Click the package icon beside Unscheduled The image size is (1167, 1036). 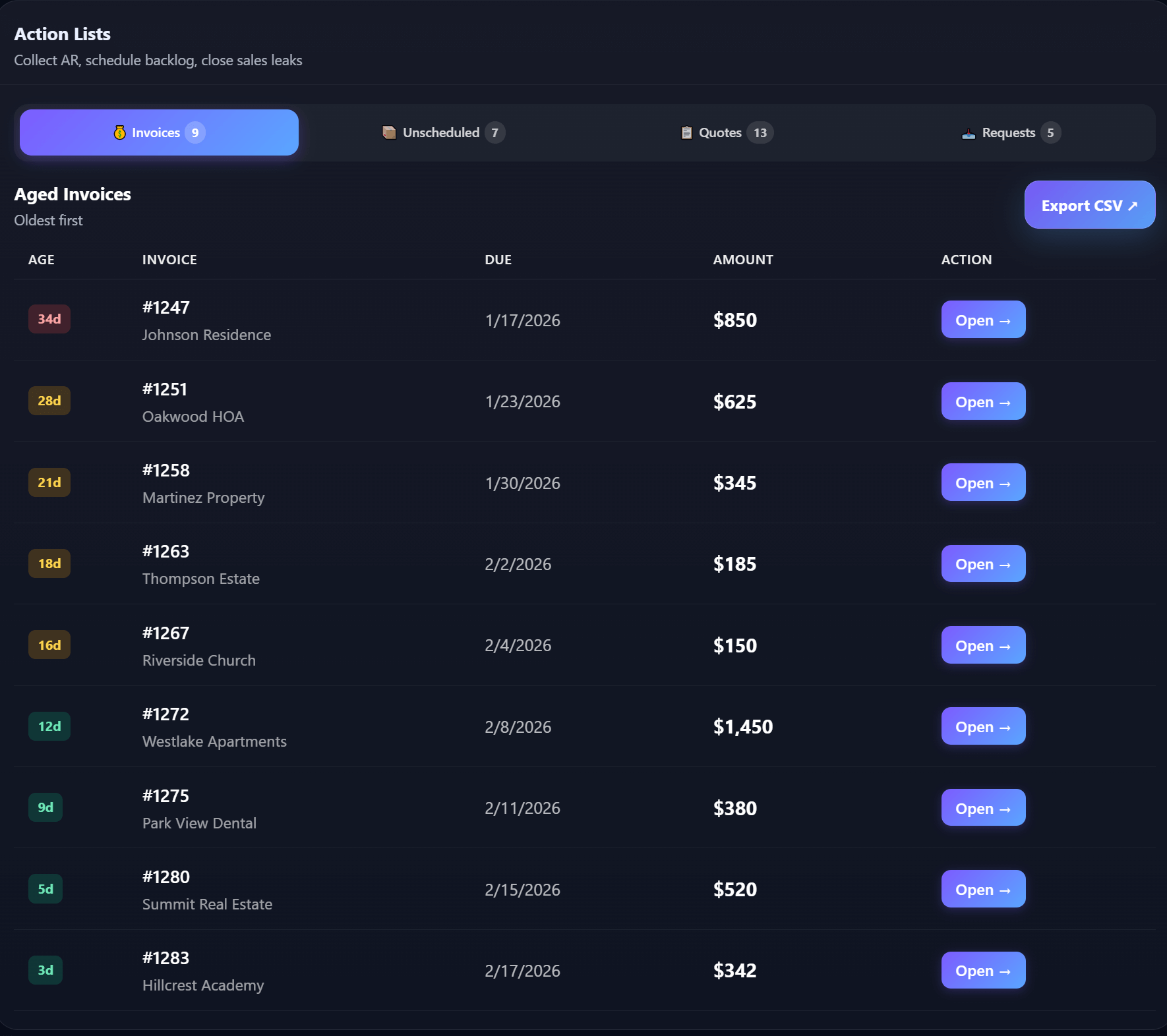click(389, 132)
